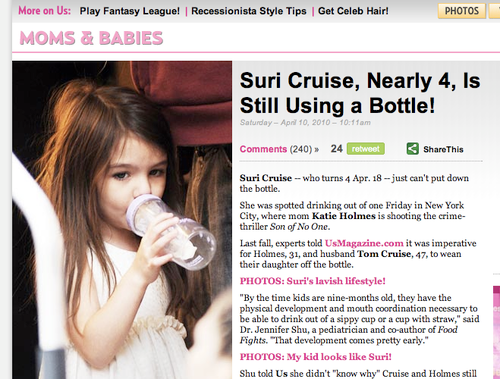Click the green ShareThis icon
The height and width of the screenshot is (379, 500).
click(x=412, y=149)
